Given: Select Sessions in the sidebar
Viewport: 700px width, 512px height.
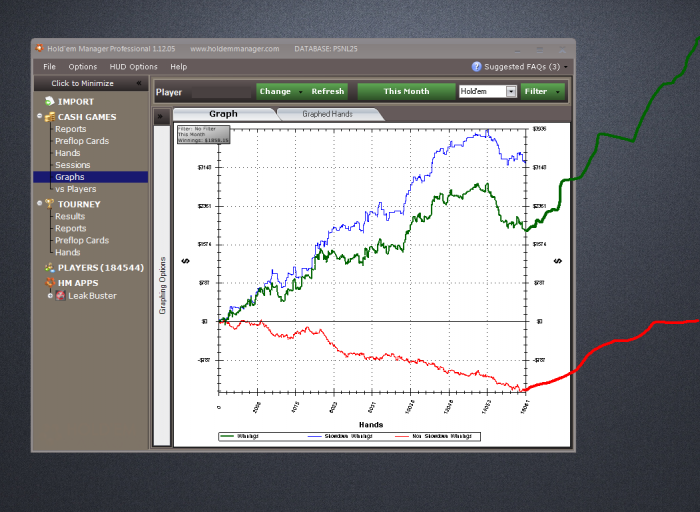Looking at the screenshot, I should tap(72, 165).
